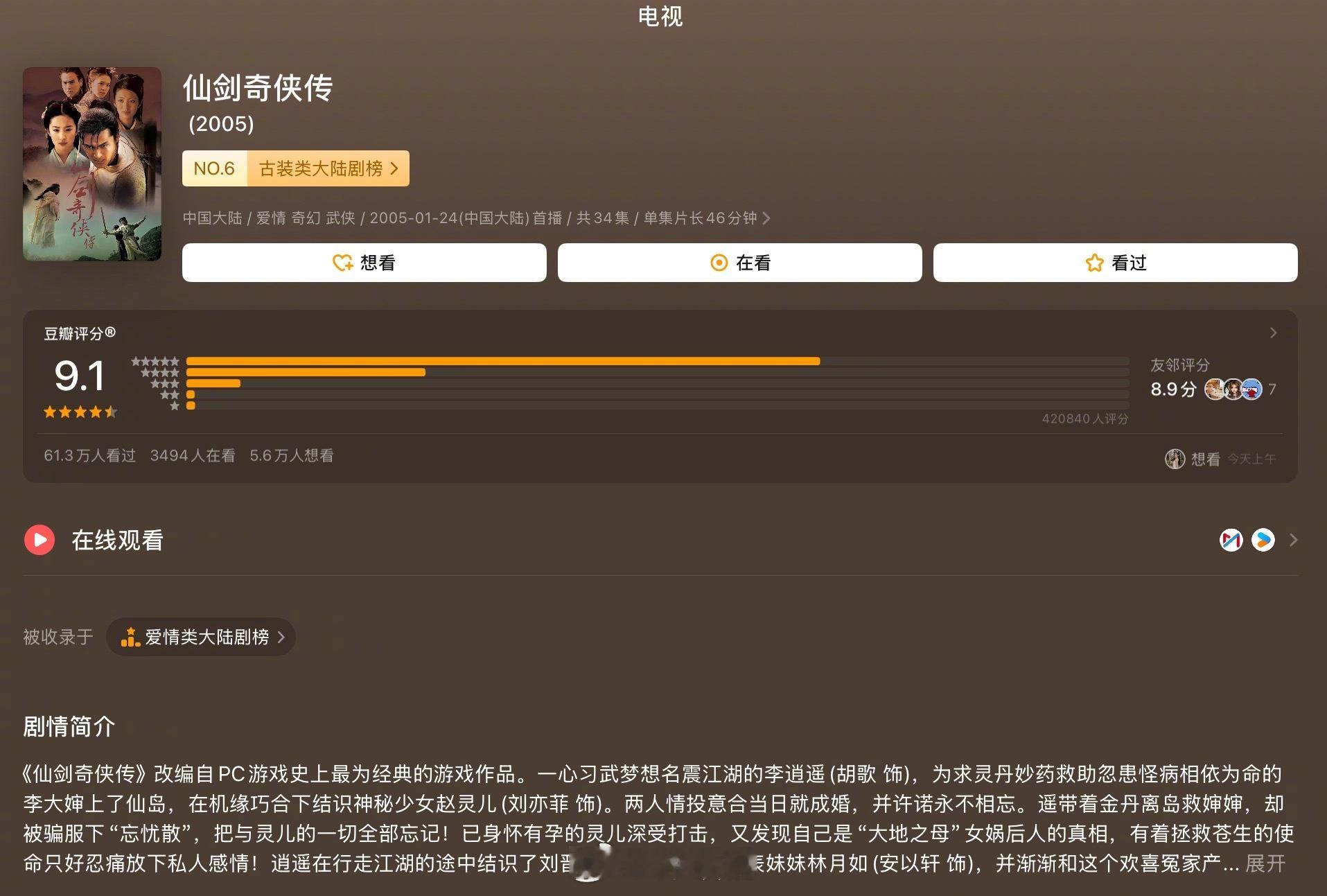Click the podium icon in 爱情类大陆剧榜 chip

(x=130, y=637)
